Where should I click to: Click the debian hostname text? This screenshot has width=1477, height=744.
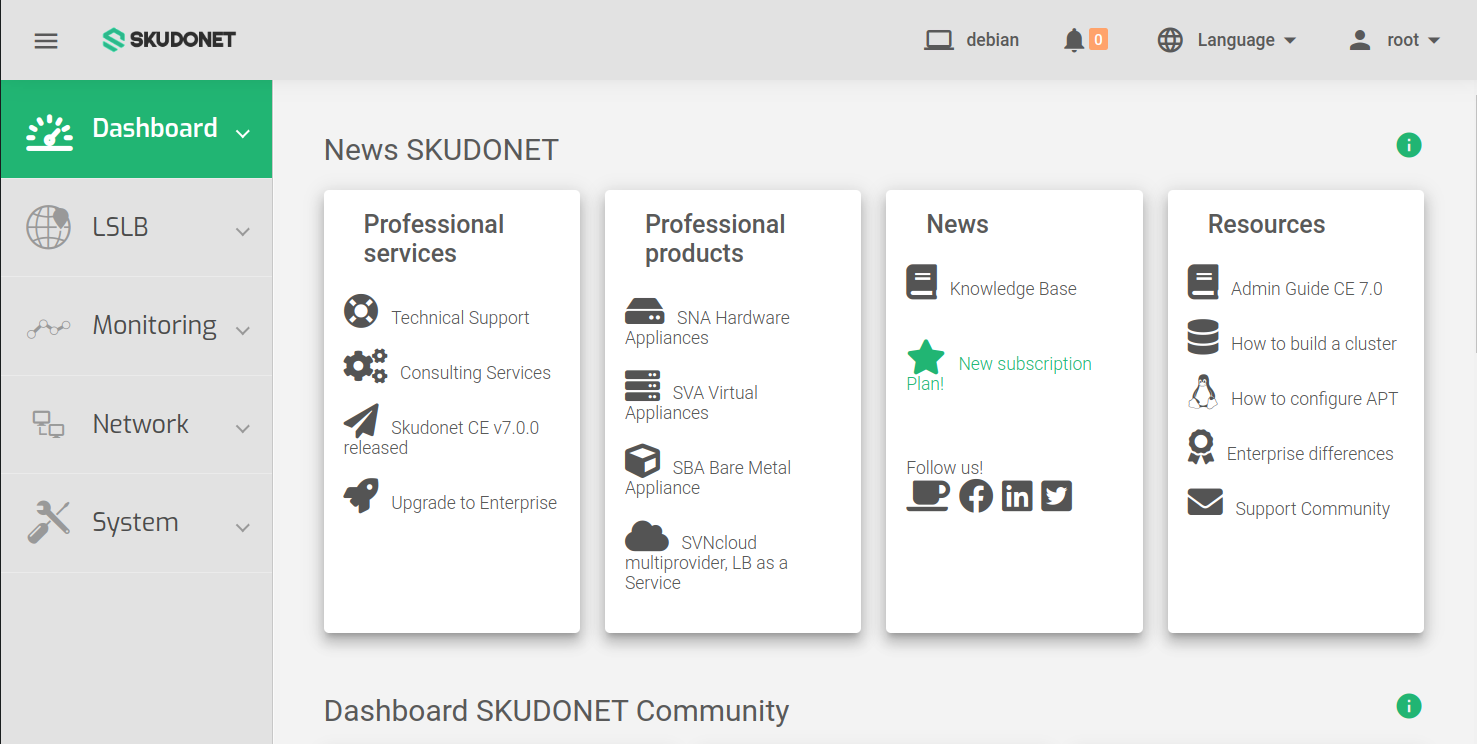click(x=992, y=40)
